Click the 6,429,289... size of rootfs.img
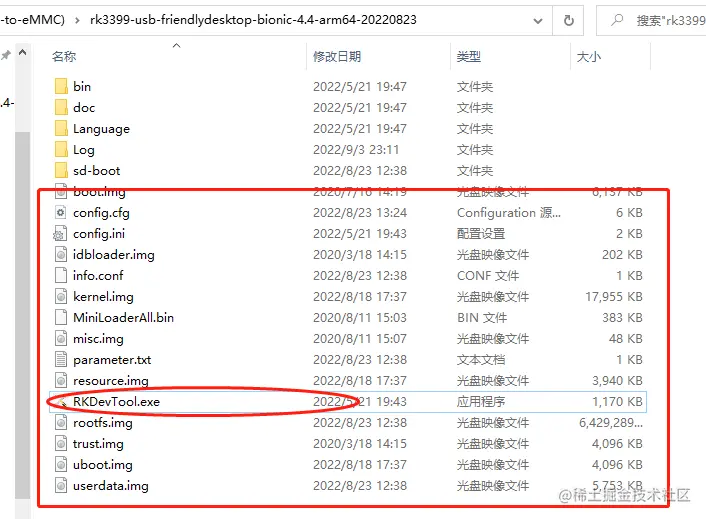 [x=611, y=423]
